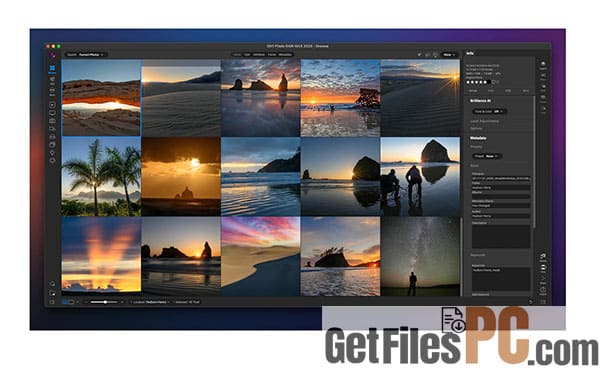Select grid view mode in bottom bar
The height and width of the screenshot is (368, 600).
tap(65, 302)
